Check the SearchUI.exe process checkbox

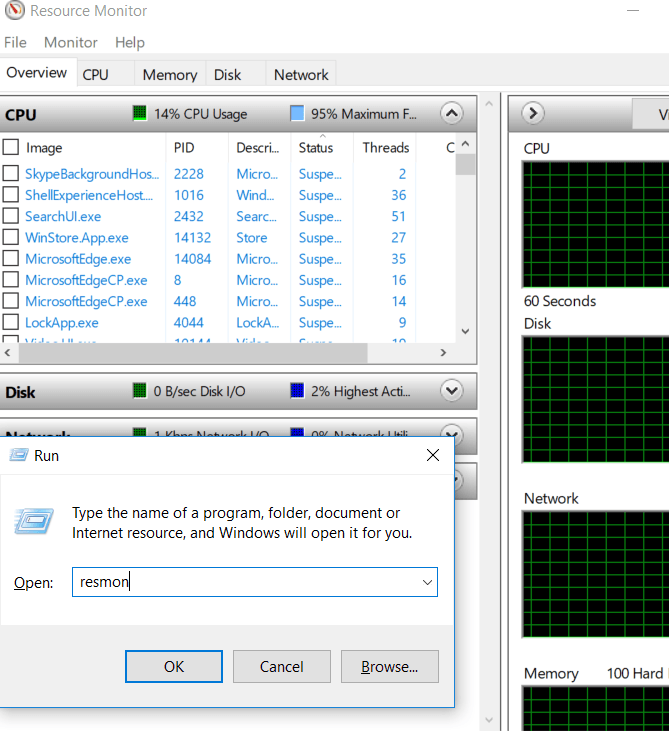(11, 216)
